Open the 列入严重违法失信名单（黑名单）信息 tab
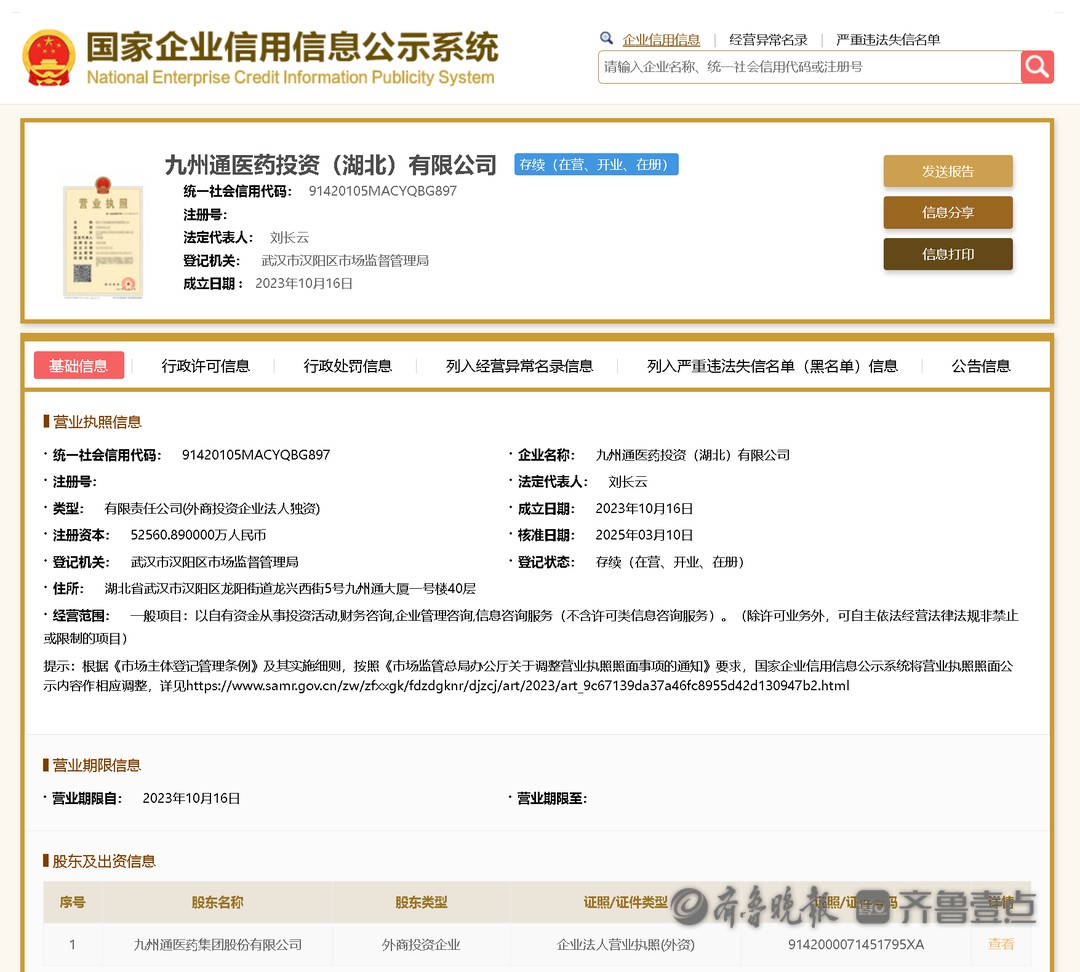The image size is (1080, 972). 772,366
